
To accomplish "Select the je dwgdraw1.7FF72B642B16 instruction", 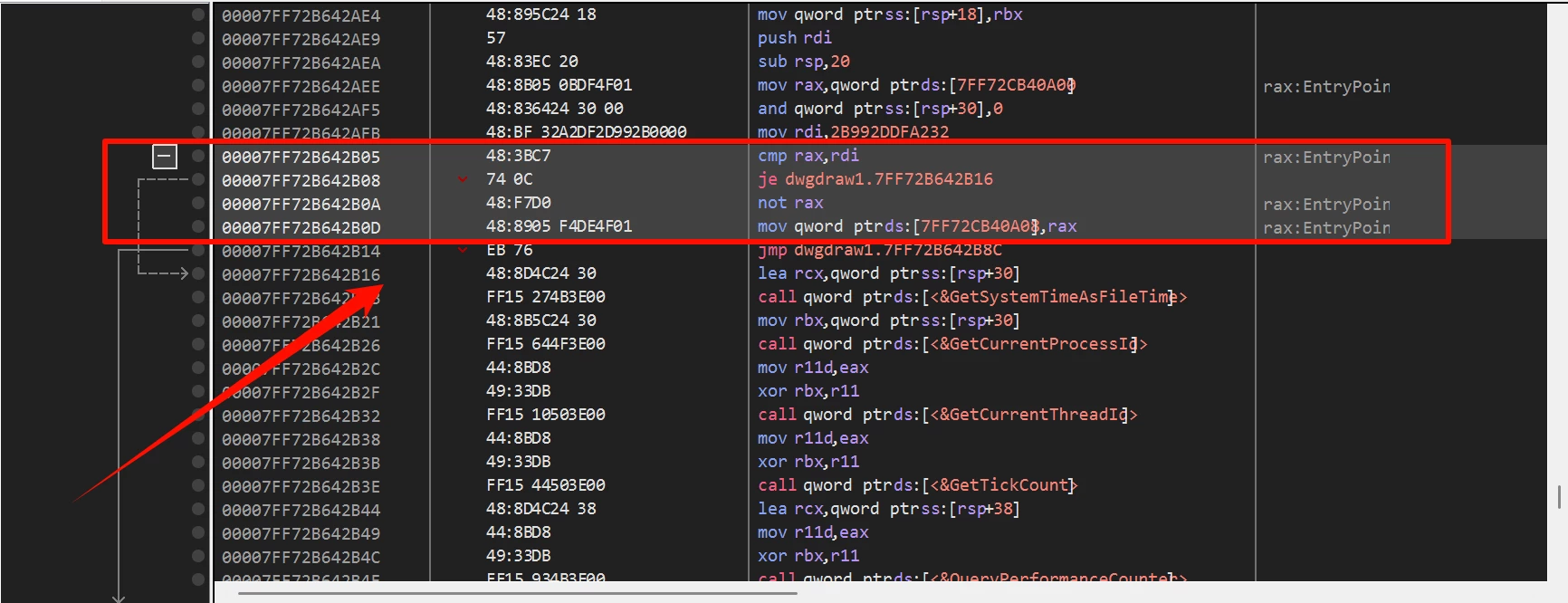I will [x=875, y=179].
